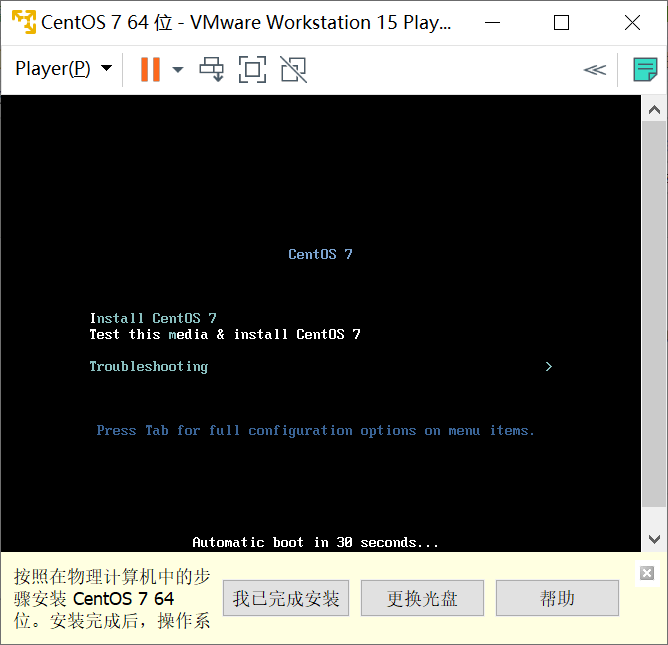Viewport: 668px width, 645px height.
Task: Click the CentOS 7 title in boot screen
Action: coord(320,254)
